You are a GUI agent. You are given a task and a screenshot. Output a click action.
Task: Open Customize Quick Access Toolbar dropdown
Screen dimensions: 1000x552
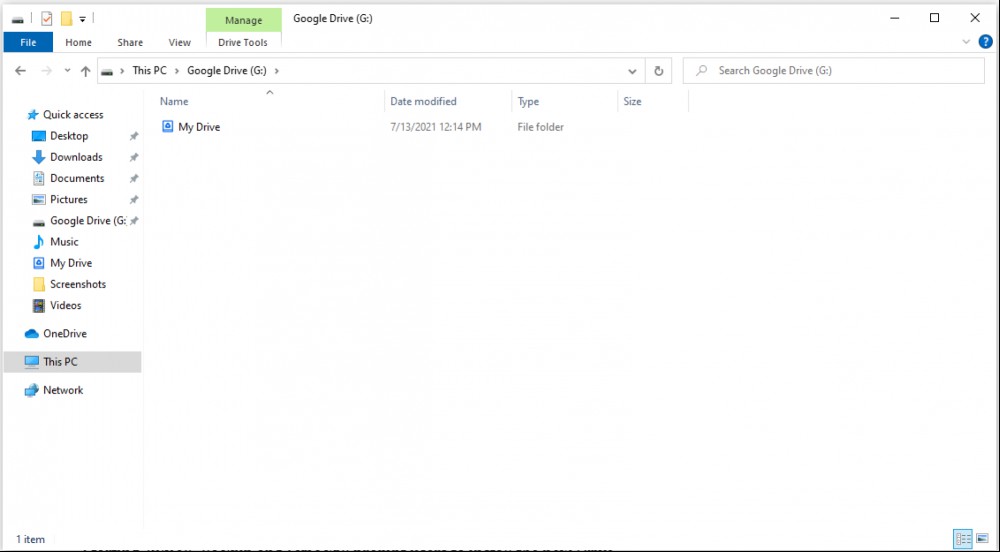coord(82,20)
